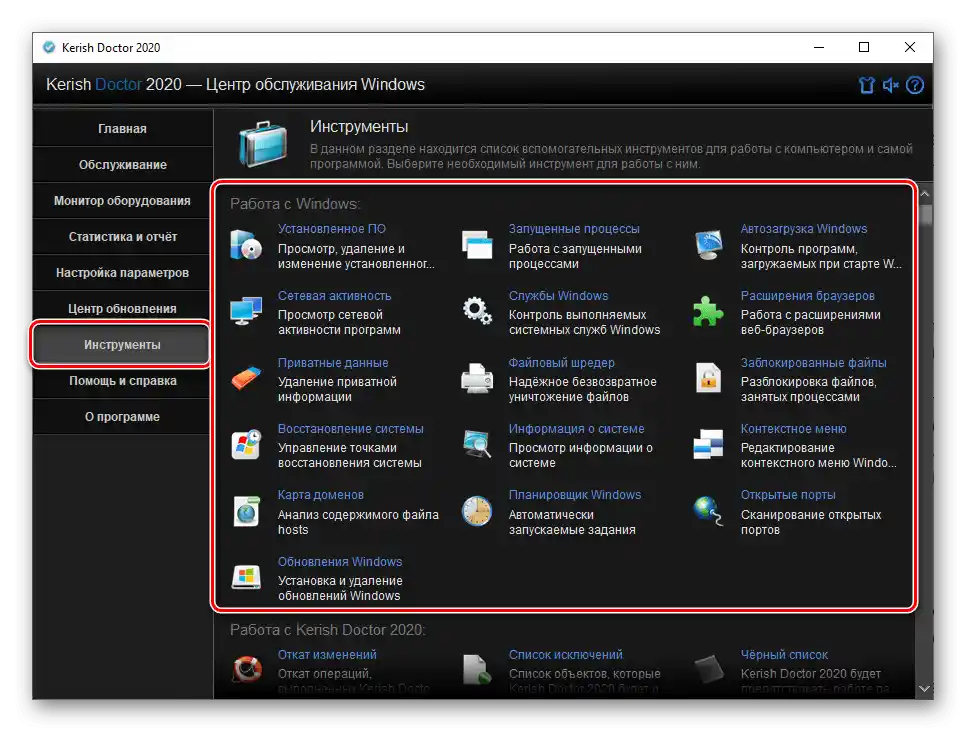This screenshot has width=966, height=732.
Task: Maximize the Kerish Doctor 2020 window
Action: click(x=864, y=47)
